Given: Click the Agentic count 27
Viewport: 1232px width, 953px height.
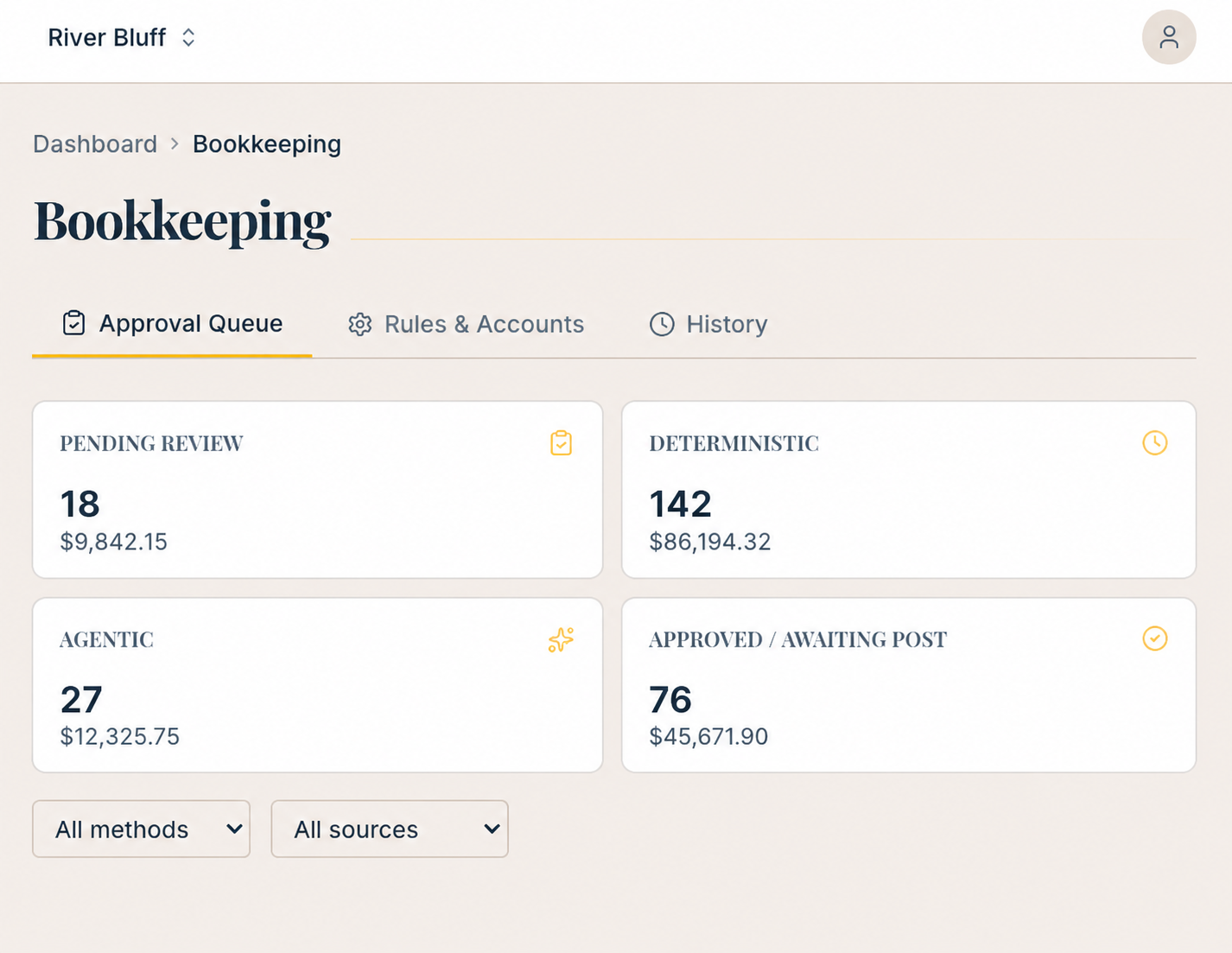Looking at the screenshot, I should (x=81, y=699).
